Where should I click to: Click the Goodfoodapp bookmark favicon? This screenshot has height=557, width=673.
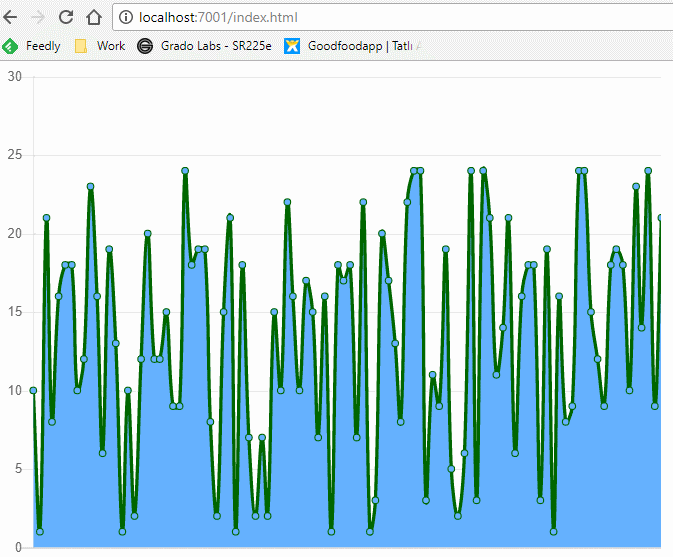292,46
